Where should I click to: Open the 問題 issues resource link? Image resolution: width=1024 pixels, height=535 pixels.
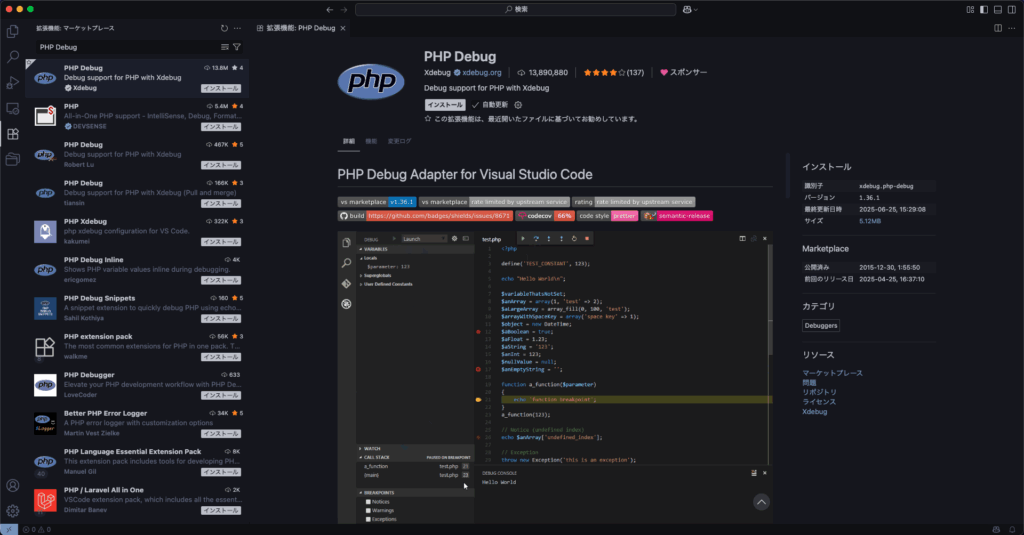coord(809,383)
